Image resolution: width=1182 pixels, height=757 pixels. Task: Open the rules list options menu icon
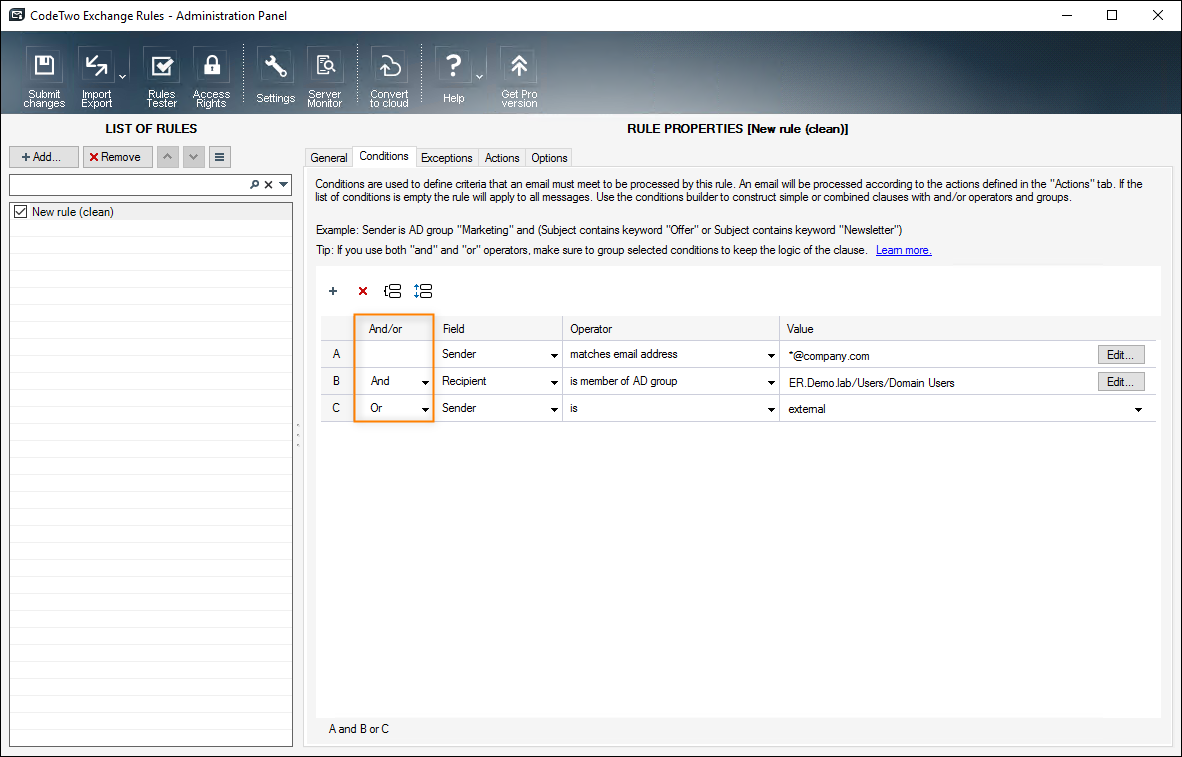(219, 157)
